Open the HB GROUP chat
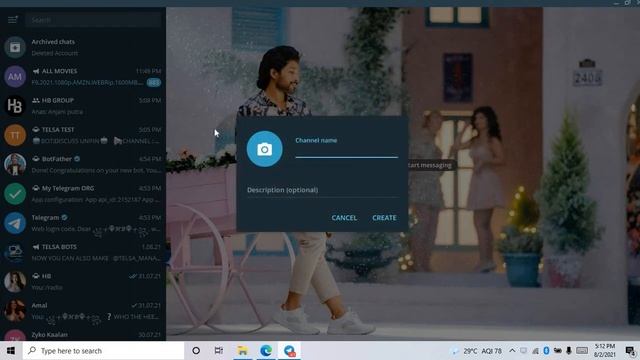 83,106
